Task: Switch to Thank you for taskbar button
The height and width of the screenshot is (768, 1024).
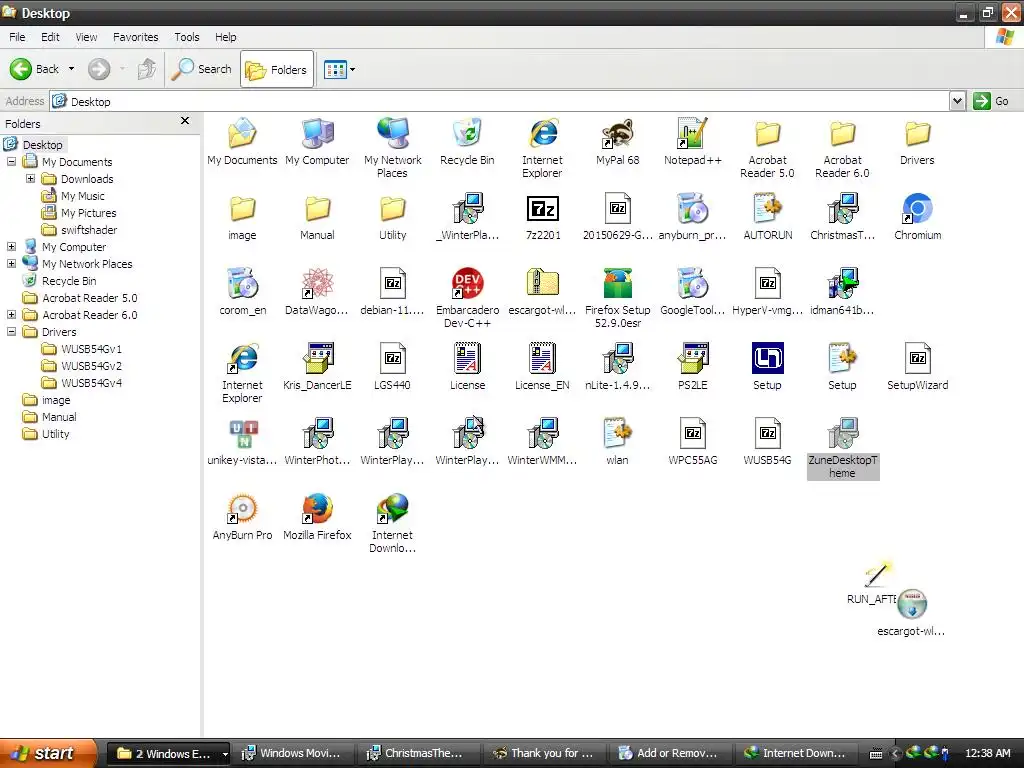Action: pos(543,754)
